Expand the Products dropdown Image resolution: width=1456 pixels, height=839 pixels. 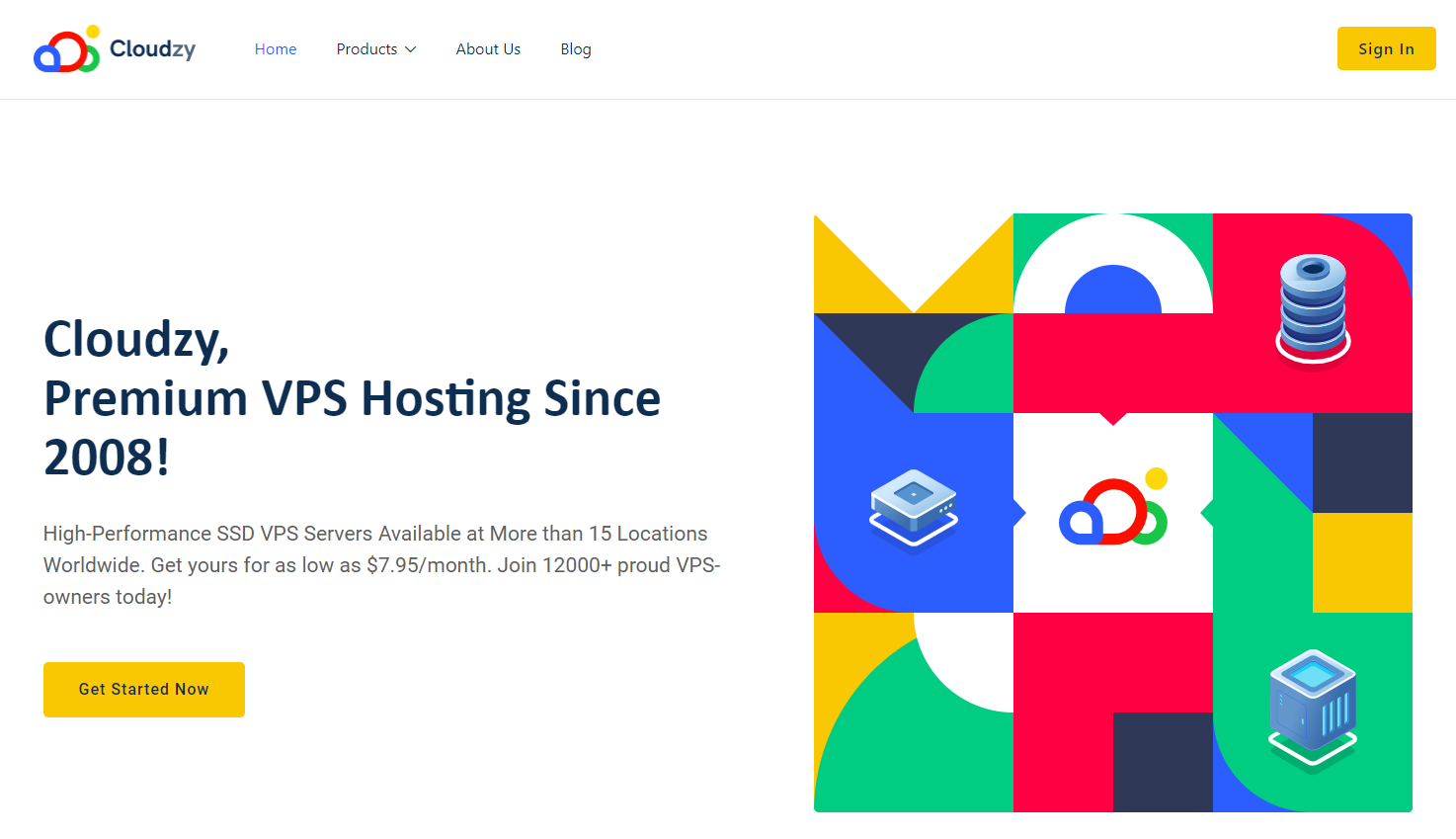(367, 48)
